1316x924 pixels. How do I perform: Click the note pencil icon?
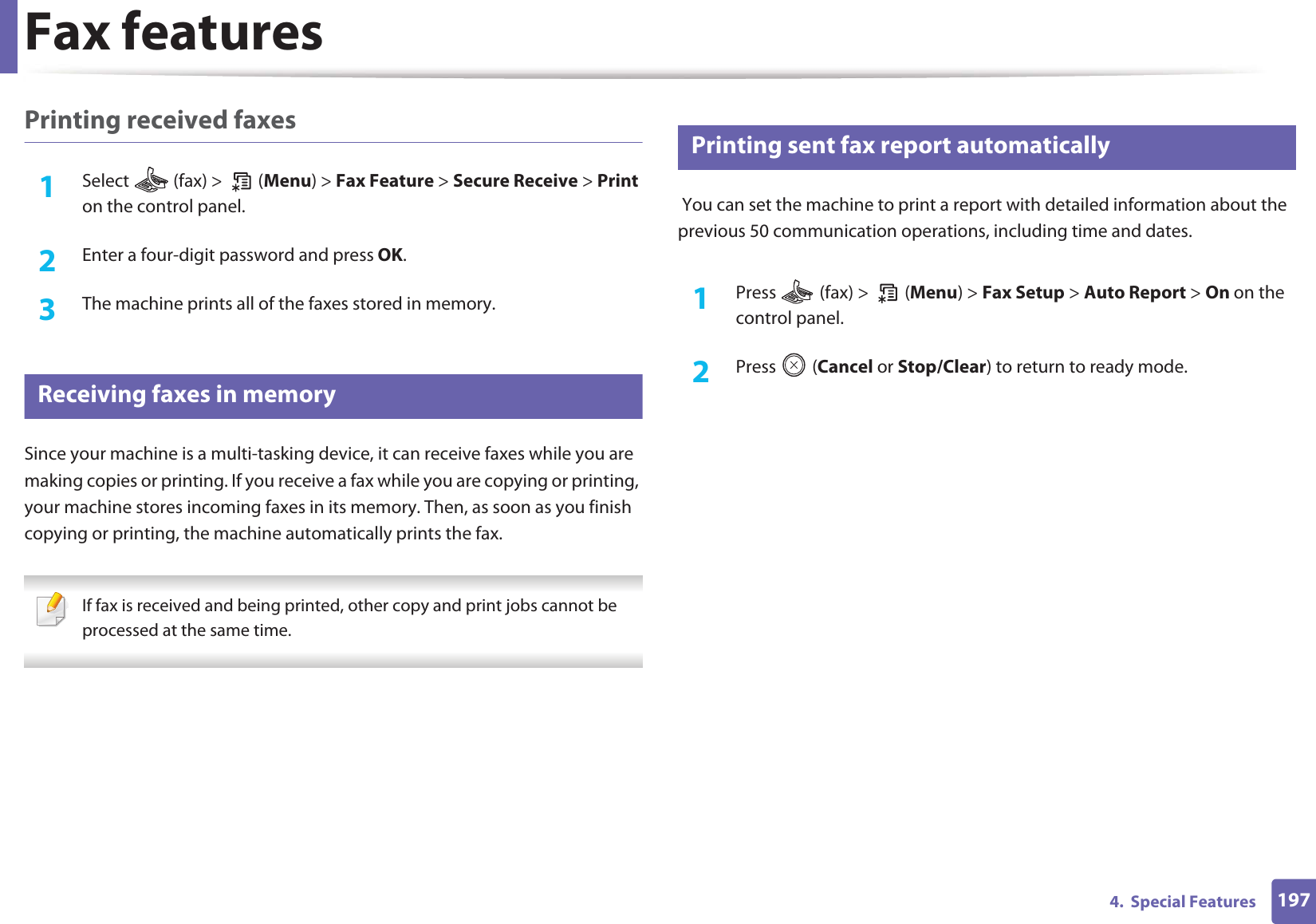[52, 610]
